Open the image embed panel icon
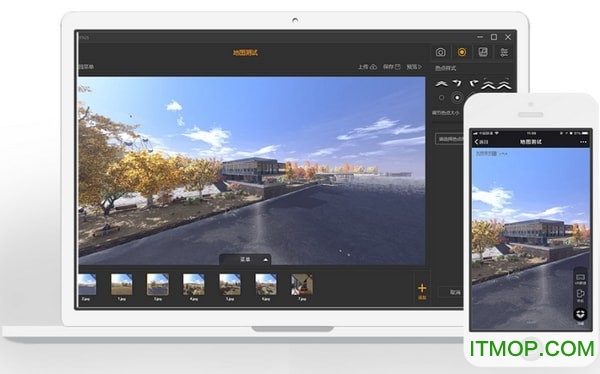This screenshot has height=374, width=600. pyautogui.click(x=483, y=52)
